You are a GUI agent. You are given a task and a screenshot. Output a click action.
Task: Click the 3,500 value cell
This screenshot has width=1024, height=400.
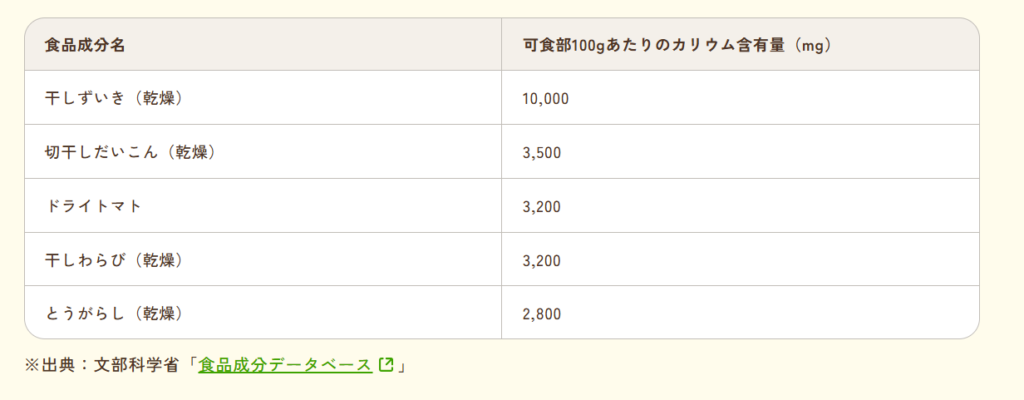tap(541, 152)
